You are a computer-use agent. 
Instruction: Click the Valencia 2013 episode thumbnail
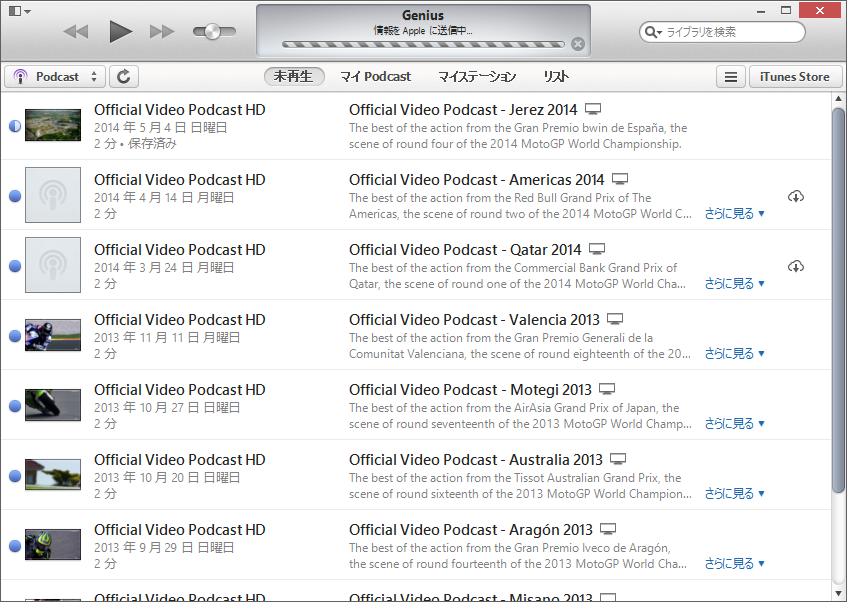[x=53, y=335]
